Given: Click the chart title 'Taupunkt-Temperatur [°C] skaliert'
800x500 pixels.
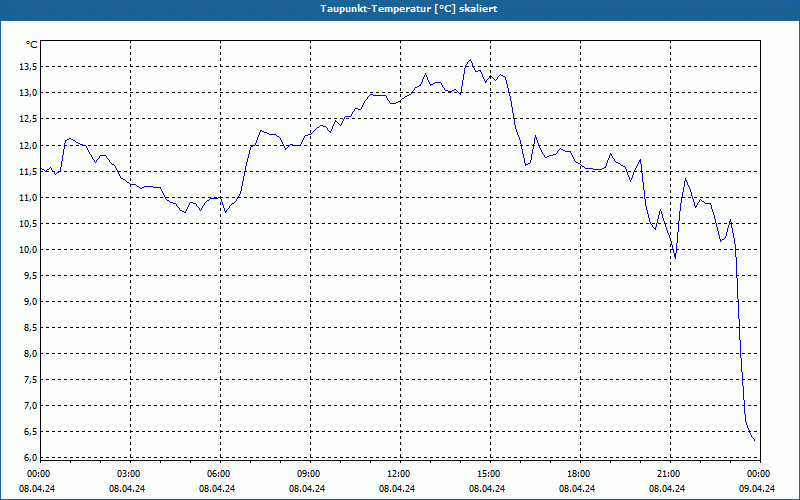Looking at the screenshot, I should click(409, 9).
